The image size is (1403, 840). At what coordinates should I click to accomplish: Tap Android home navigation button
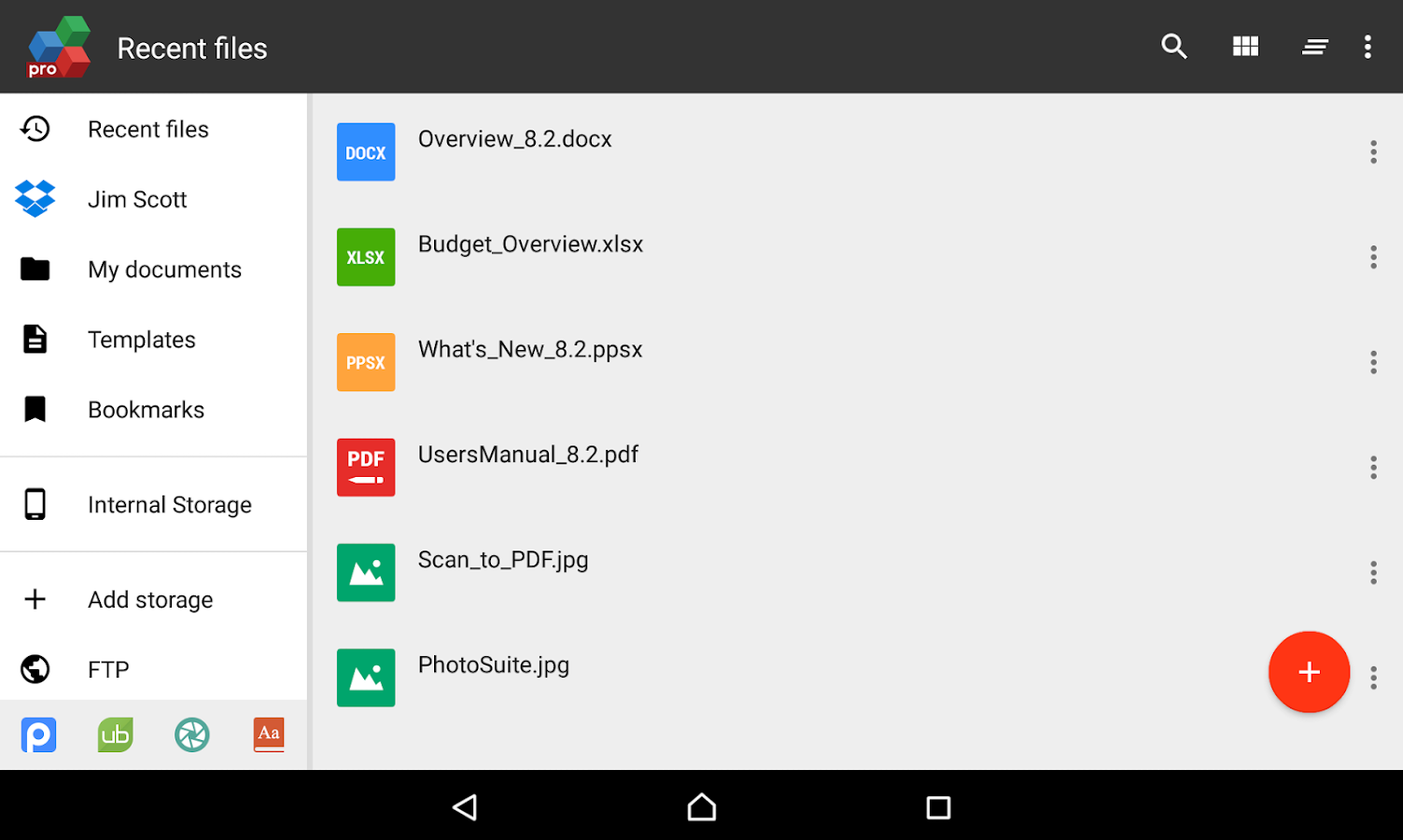click(x=702, y=807)
